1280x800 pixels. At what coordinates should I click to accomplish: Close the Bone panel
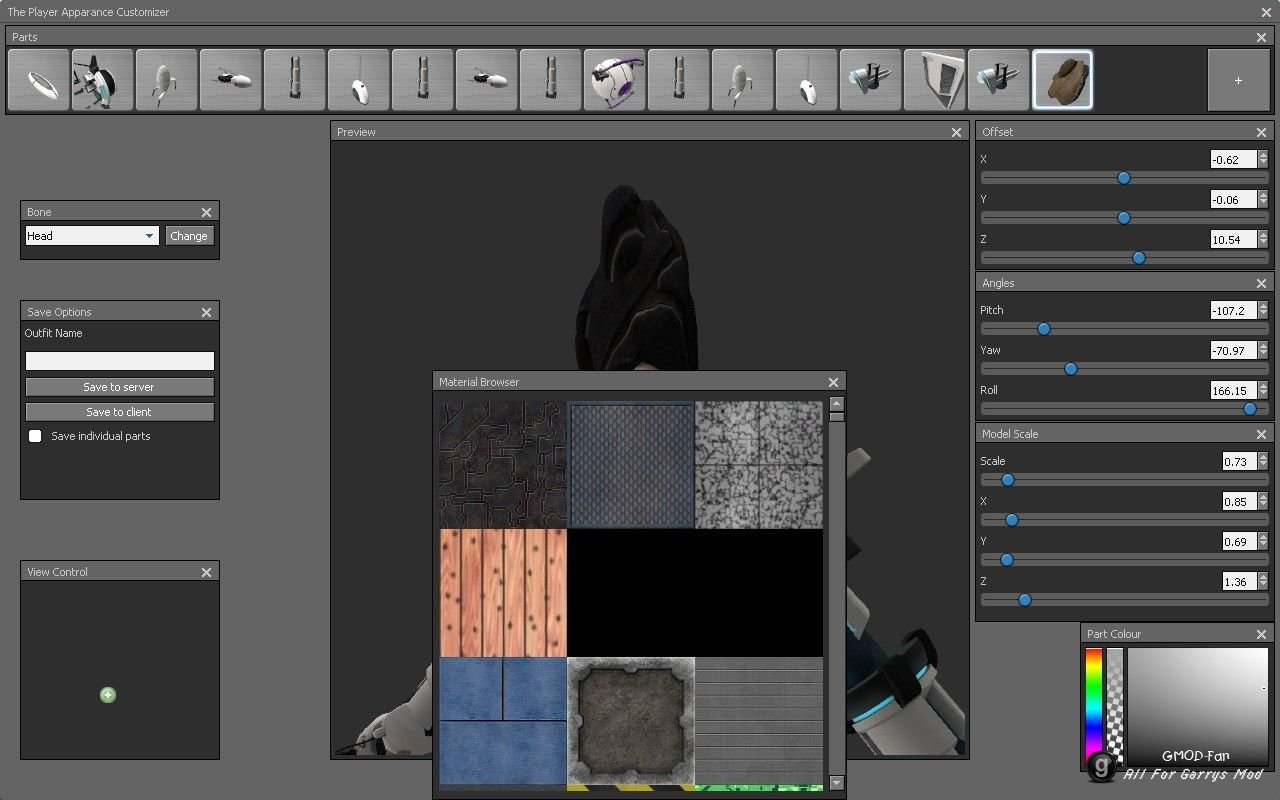206,212
